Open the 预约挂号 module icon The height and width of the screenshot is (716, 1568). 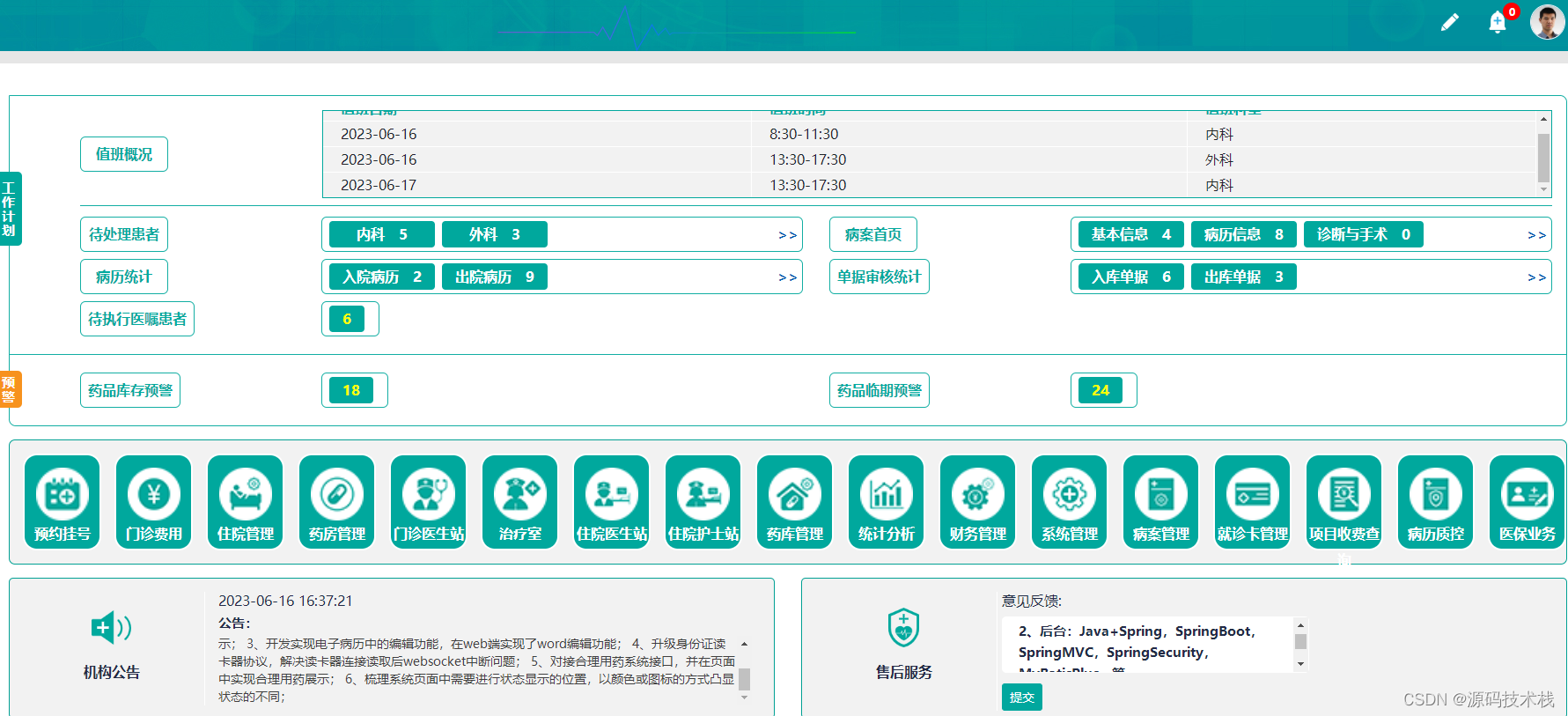62,502
